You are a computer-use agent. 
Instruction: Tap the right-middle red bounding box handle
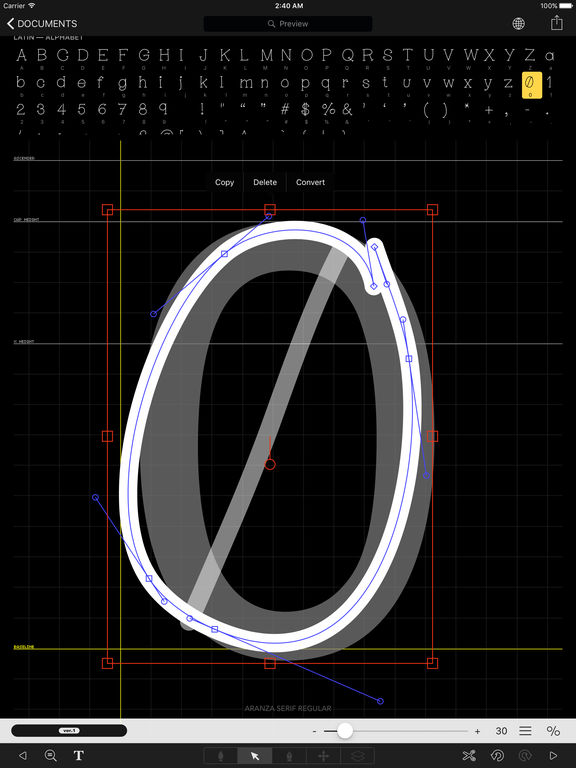tap(432, 436)
